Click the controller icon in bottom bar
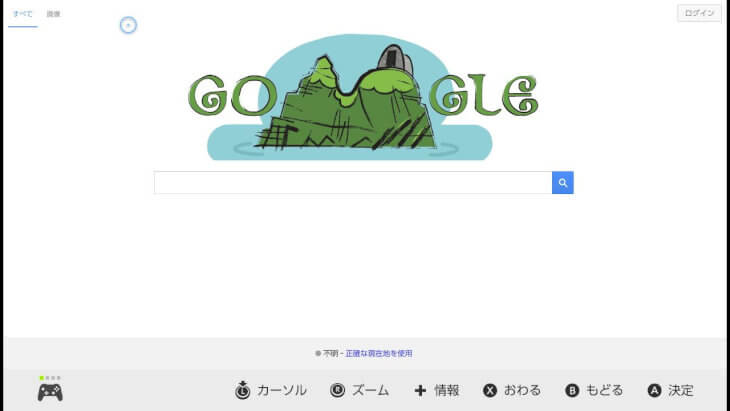This screenshot has width=730, height=411. click(50, 391)
